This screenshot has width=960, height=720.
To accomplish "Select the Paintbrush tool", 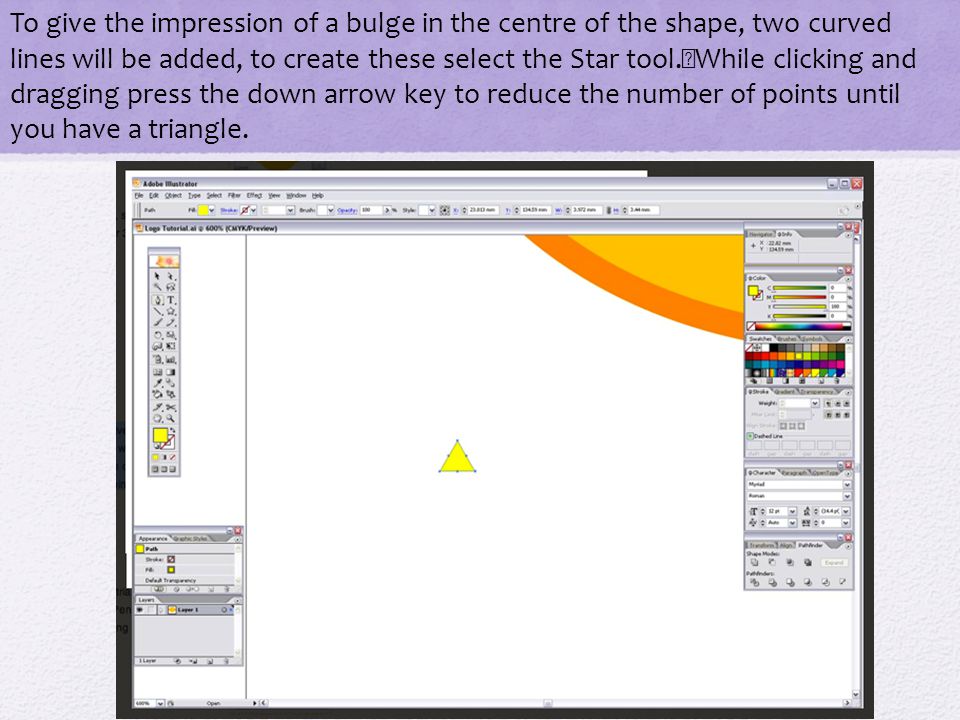I will [157, 323].
